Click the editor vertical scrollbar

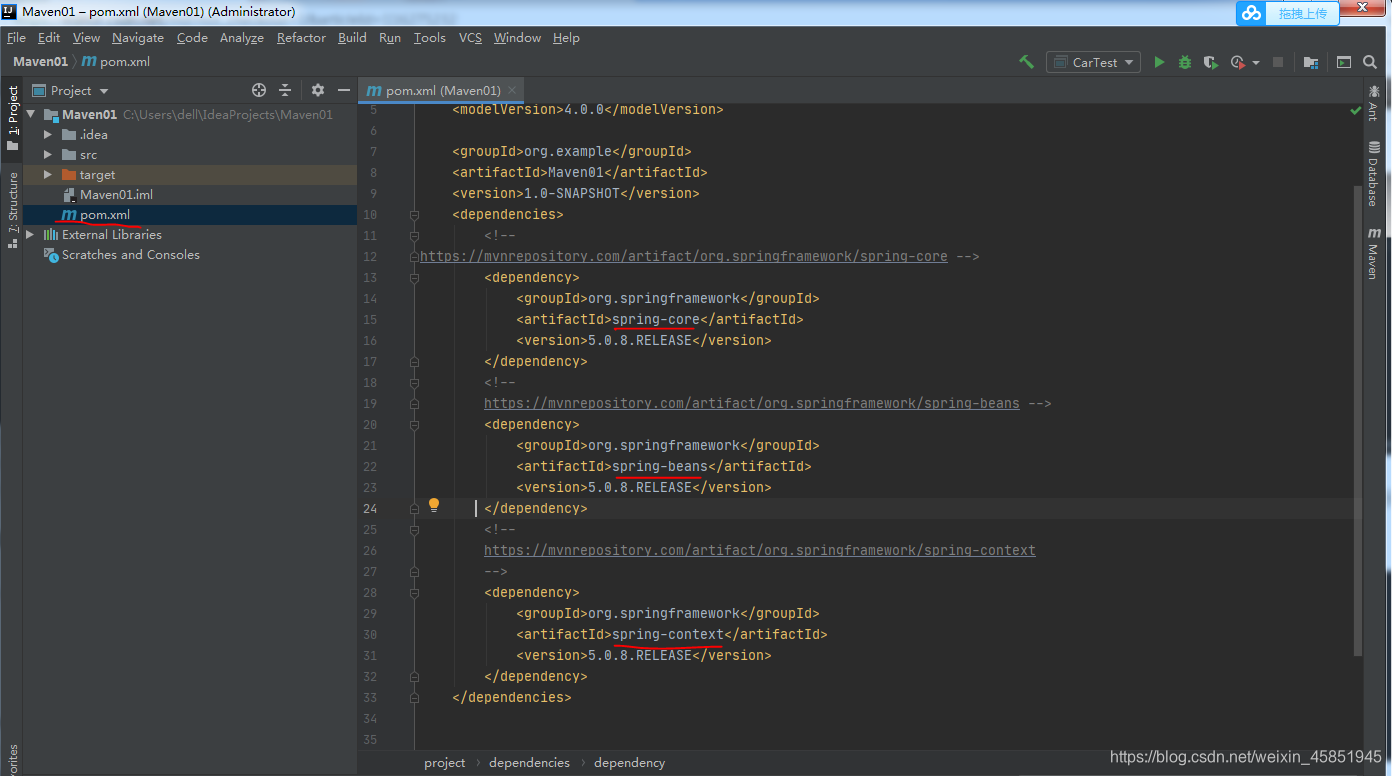[x=1357, y=420]
